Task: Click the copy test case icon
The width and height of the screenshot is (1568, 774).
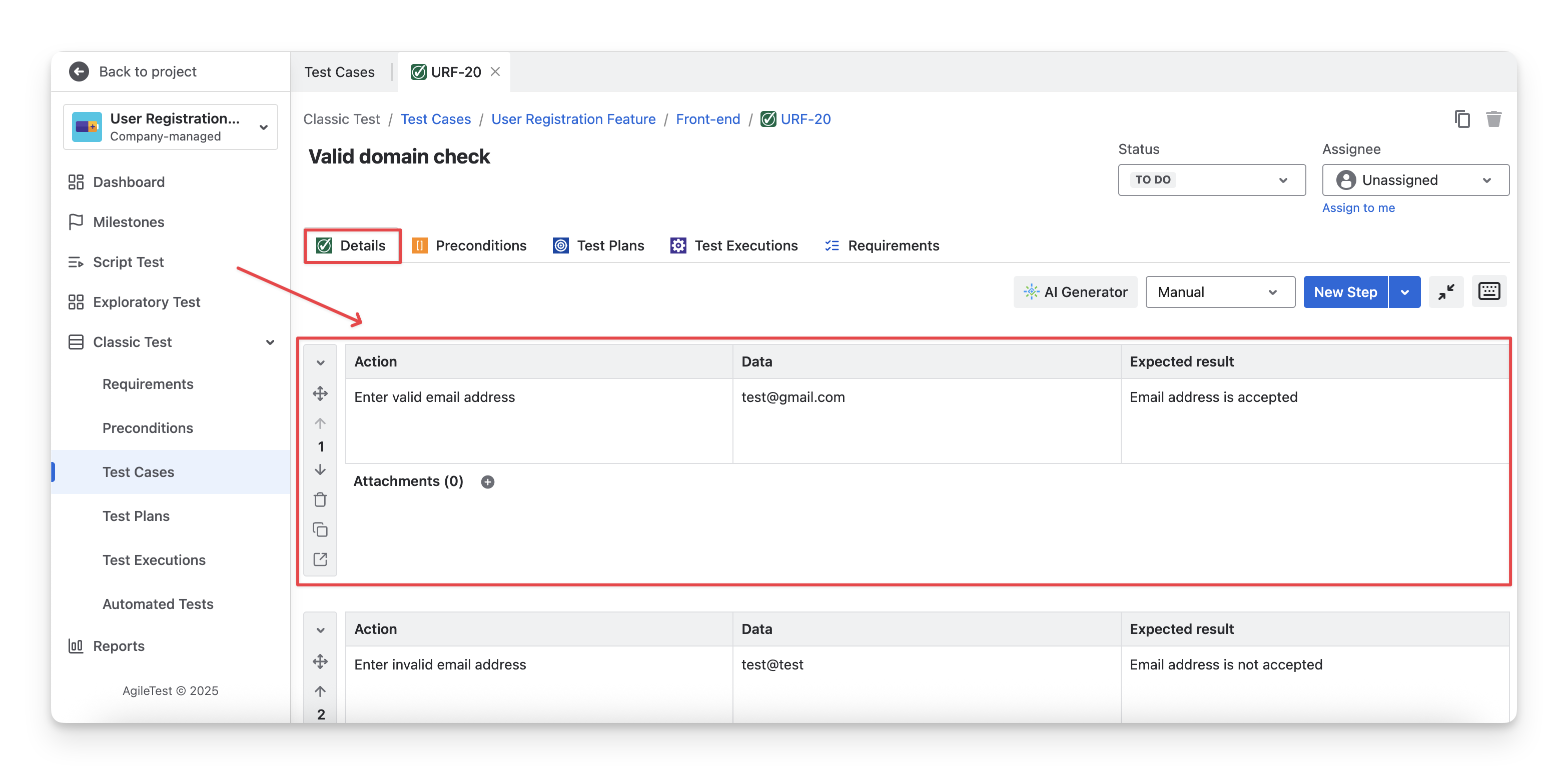Action: [1461, 118]
